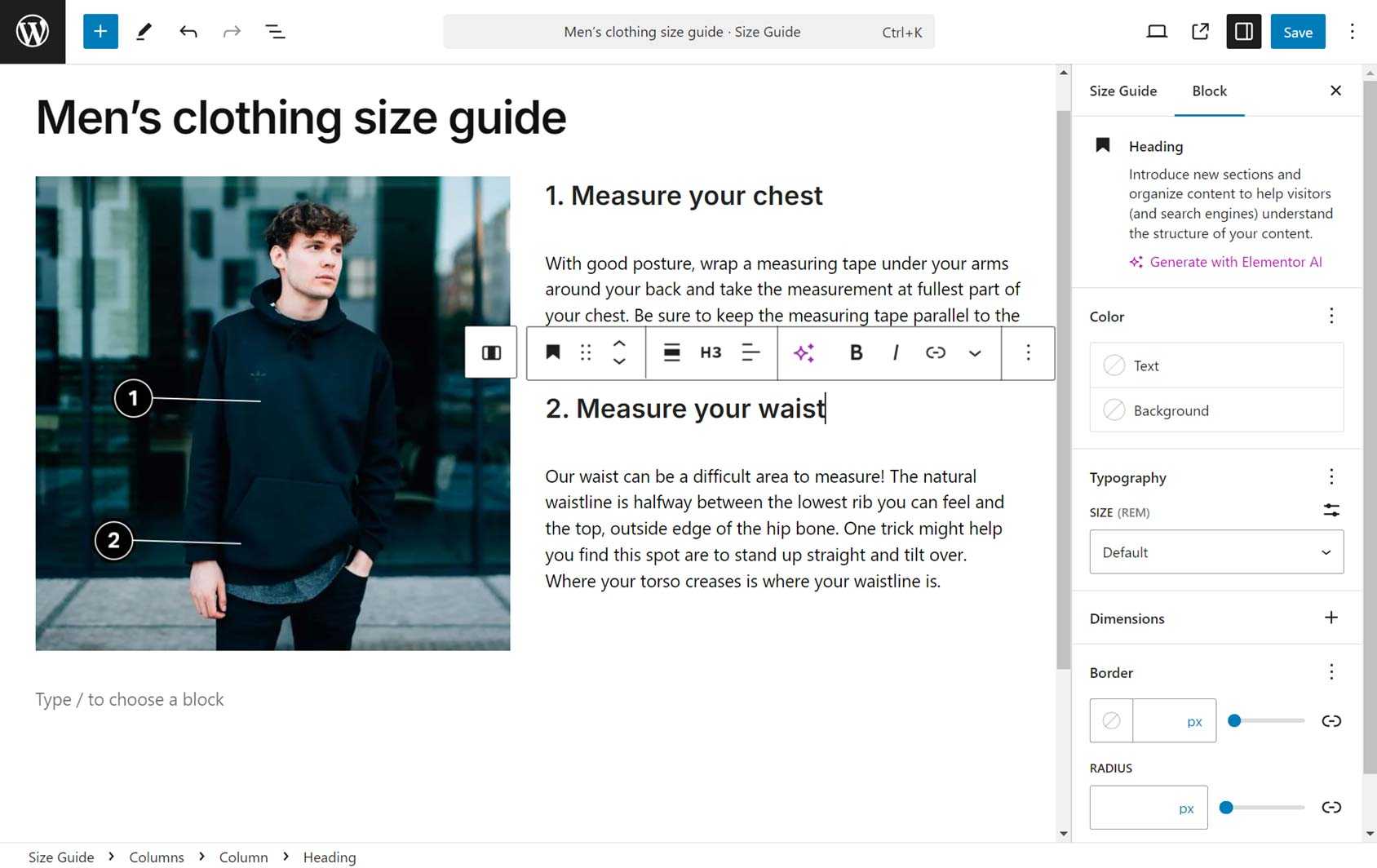
Task: Switch the preview device with laptop icon
Action: (x=1157, y=32)
